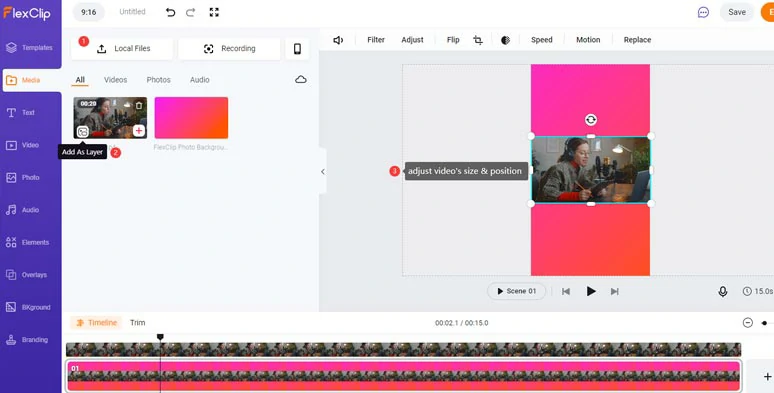The image size is (774, 393).
Task: Click the volume speaker icon
Action: (x=338, y=40)
